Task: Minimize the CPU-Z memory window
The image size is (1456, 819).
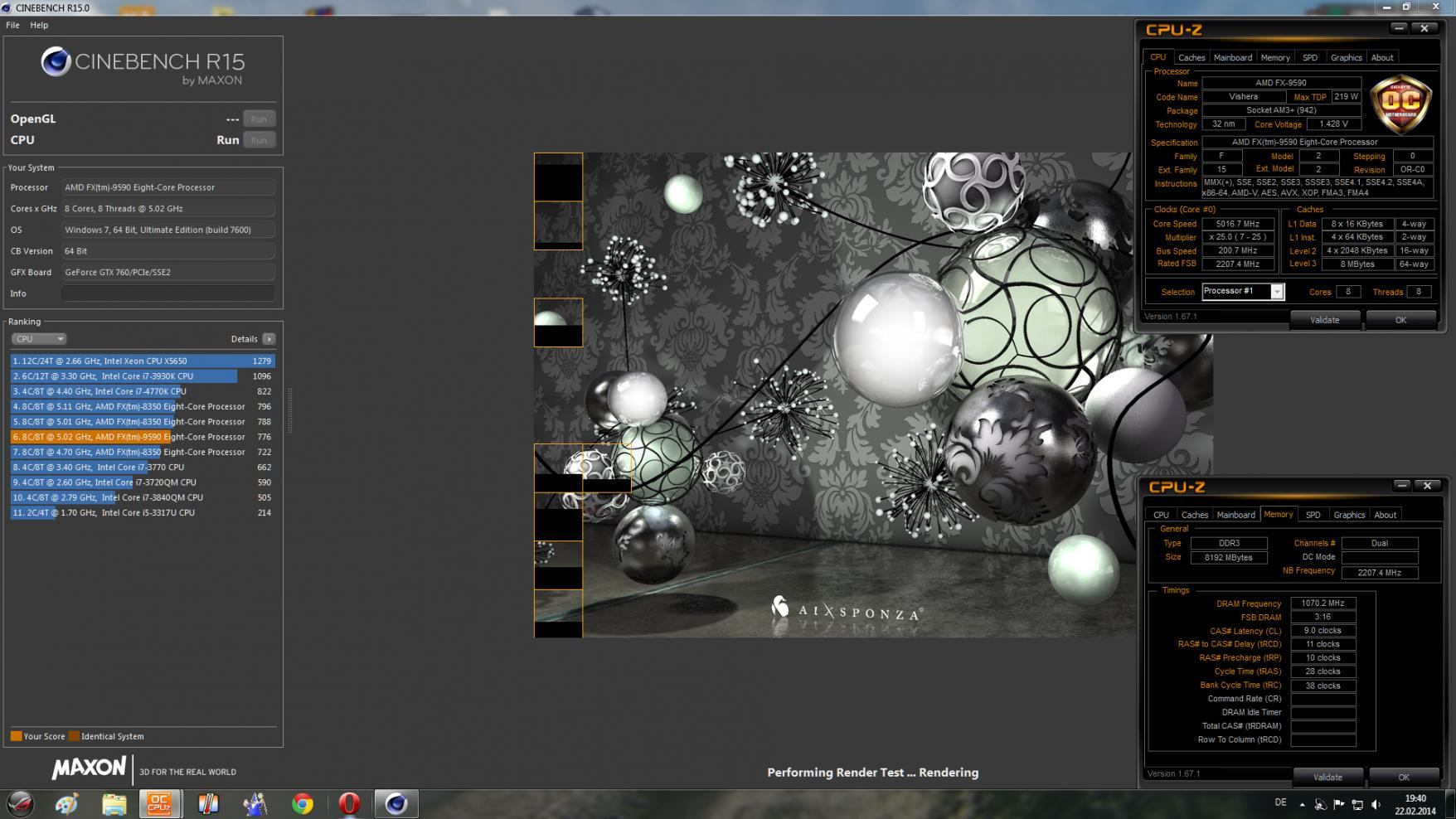Action: tap(1401, 486)
